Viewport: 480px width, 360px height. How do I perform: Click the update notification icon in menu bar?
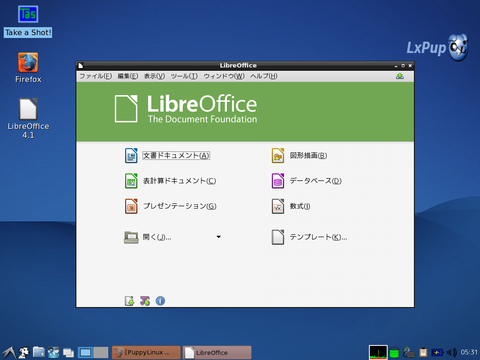pos(400,76)
